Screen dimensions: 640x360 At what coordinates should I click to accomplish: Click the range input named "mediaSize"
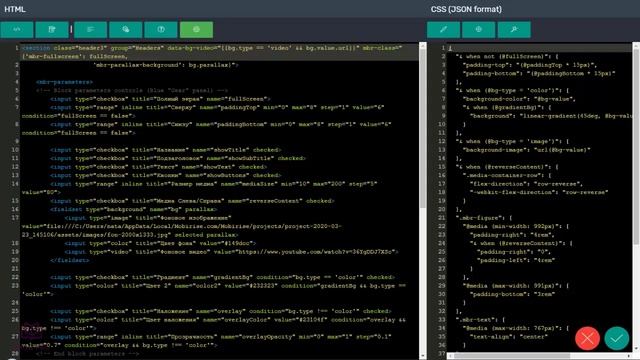click(x=200, y=188)
